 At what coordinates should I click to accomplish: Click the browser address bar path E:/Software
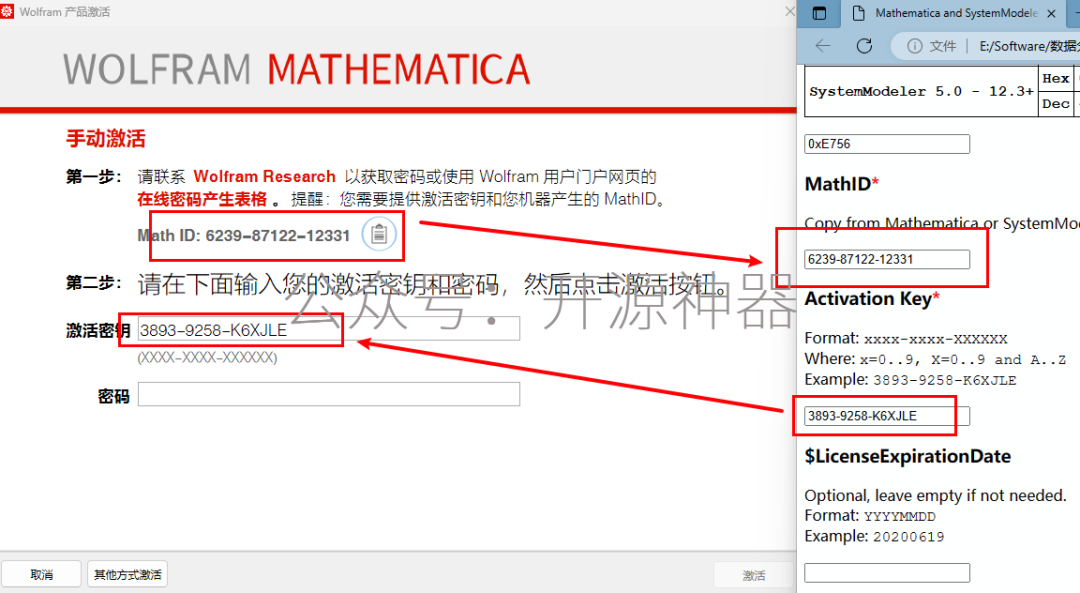point(1029,46)
